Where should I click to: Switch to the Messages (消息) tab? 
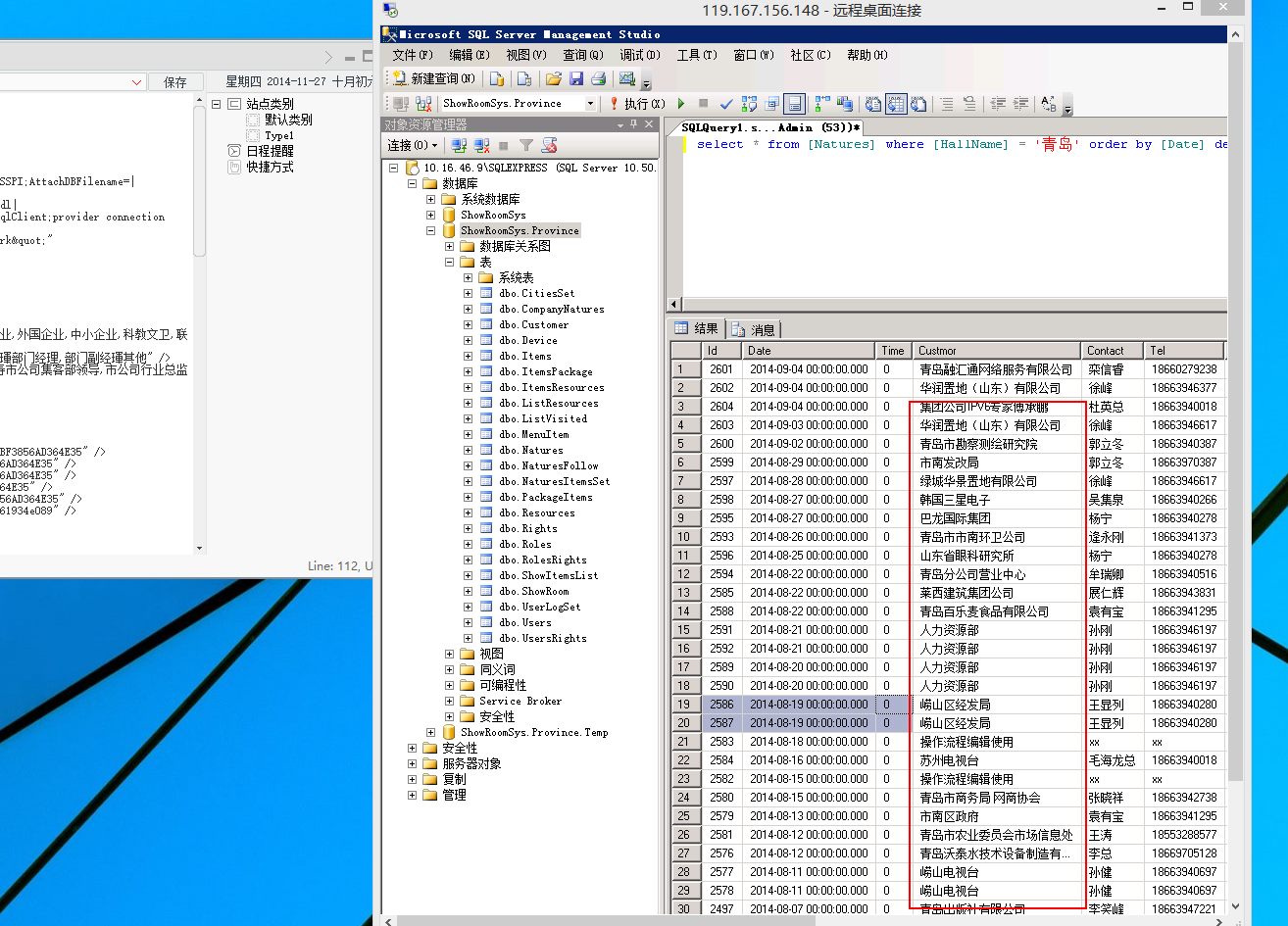(x=754, y=329)
